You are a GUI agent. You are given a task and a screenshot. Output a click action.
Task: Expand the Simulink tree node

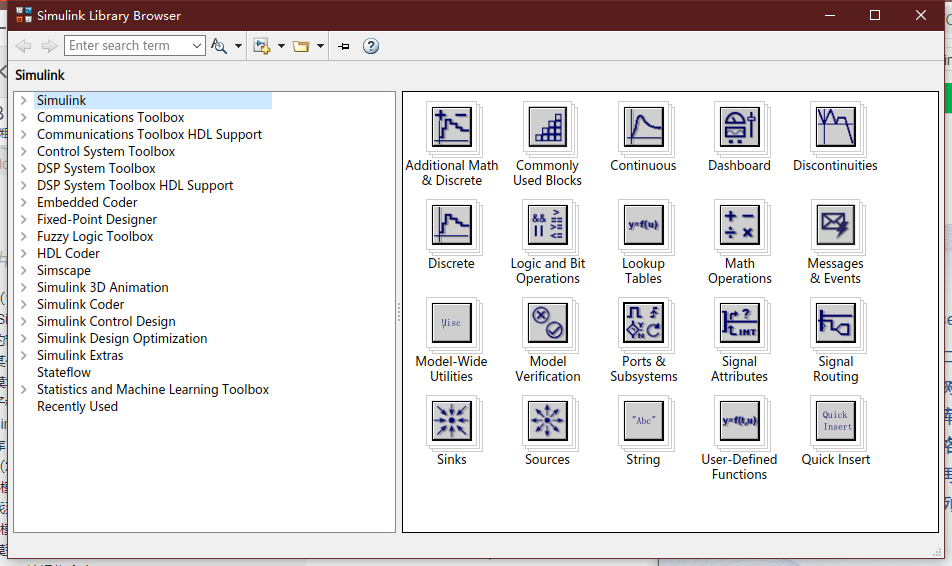[x=24, y=100]
